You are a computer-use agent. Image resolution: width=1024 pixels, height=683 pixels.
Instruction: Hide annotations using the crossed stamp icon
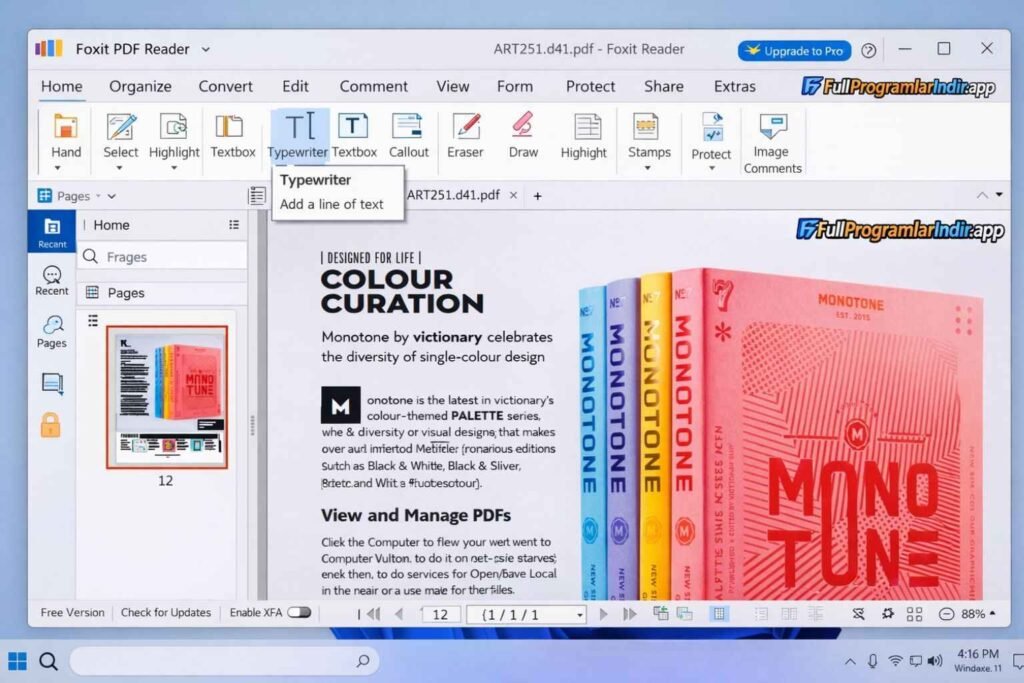859,613
